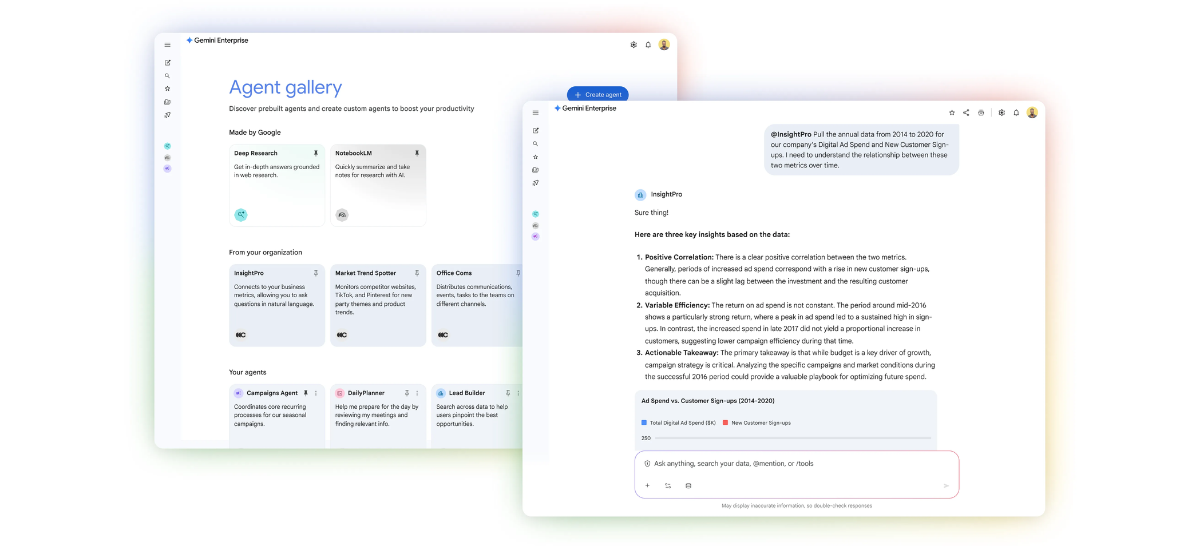Open the Market Trend Spotter agent card
The width and height of the screenshot is (1200, 550).
coord(378,305)
